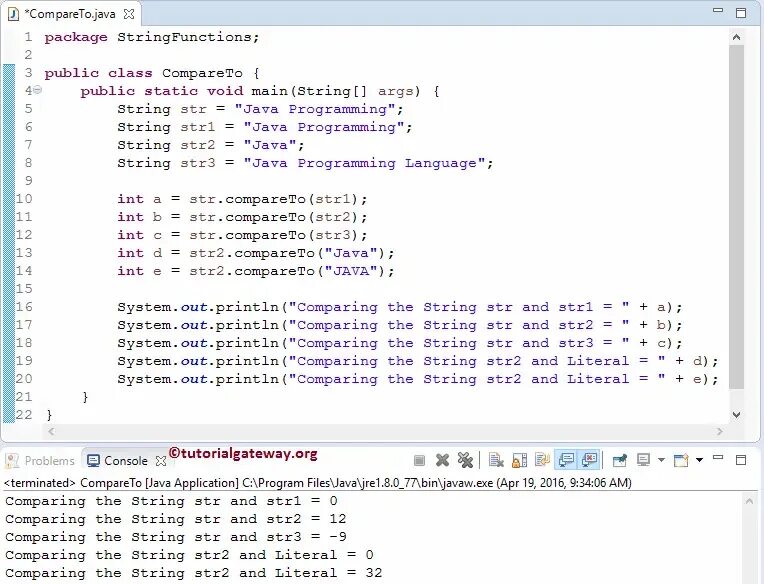Close the CompareTo.java editor tab
764x584 pixels.
[x=129, y=14]
